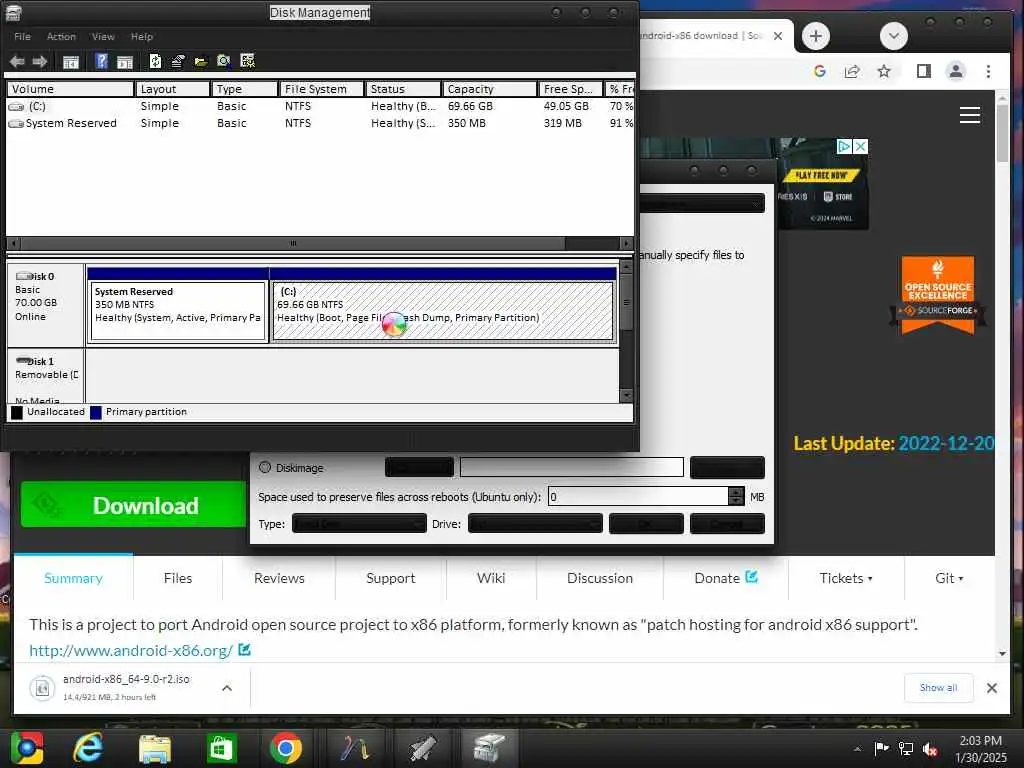Click the Diskimage file path field
Screen dimensions: 1024x768
click(572, 468)
